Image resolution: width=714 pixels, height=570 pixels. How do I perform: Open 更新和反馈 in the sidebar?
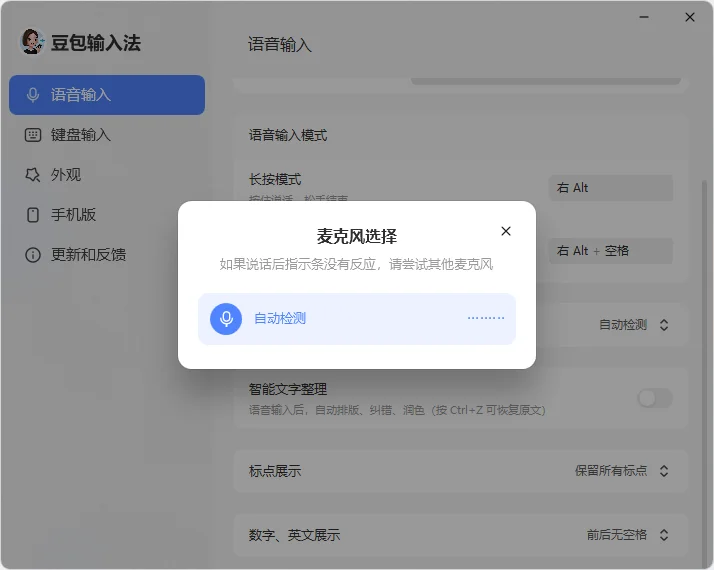107,255
